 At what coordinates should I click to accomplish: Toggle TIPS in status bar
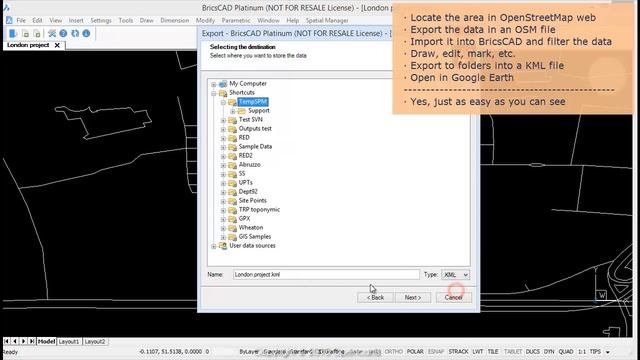595,351
